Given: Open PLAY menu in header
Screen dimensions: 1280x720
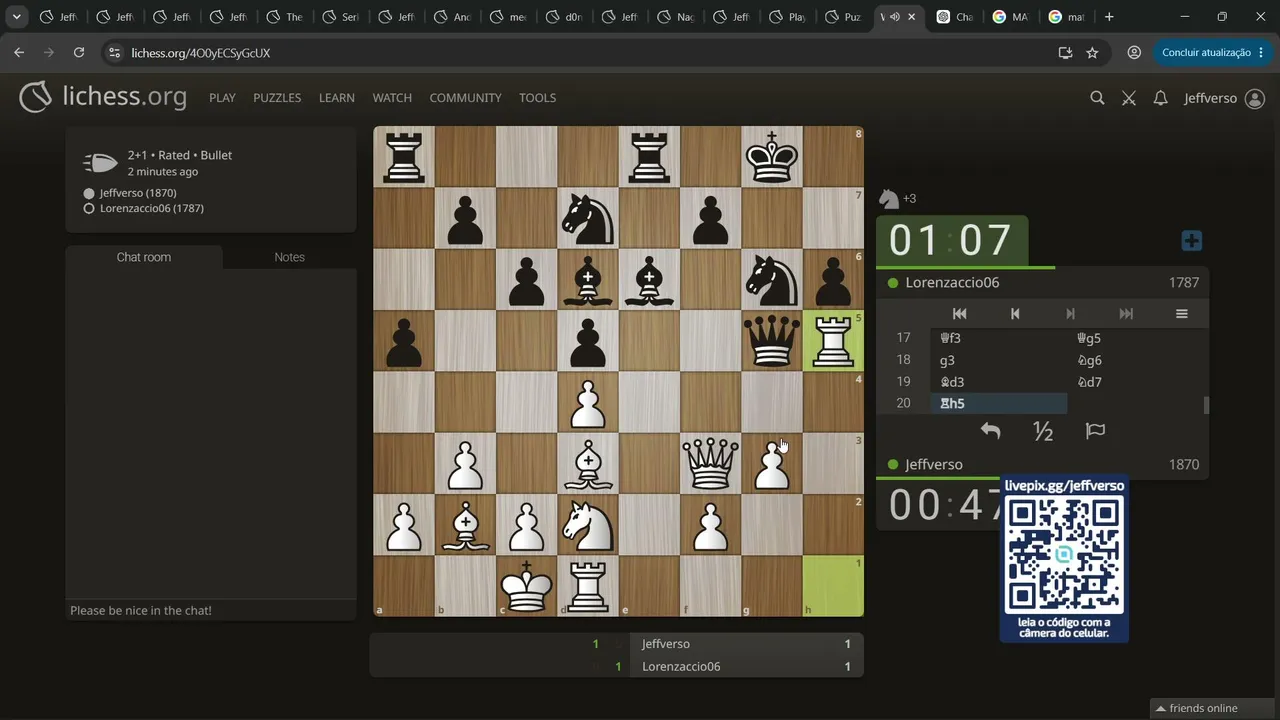Looking at the screenshot, I should 222,98.
